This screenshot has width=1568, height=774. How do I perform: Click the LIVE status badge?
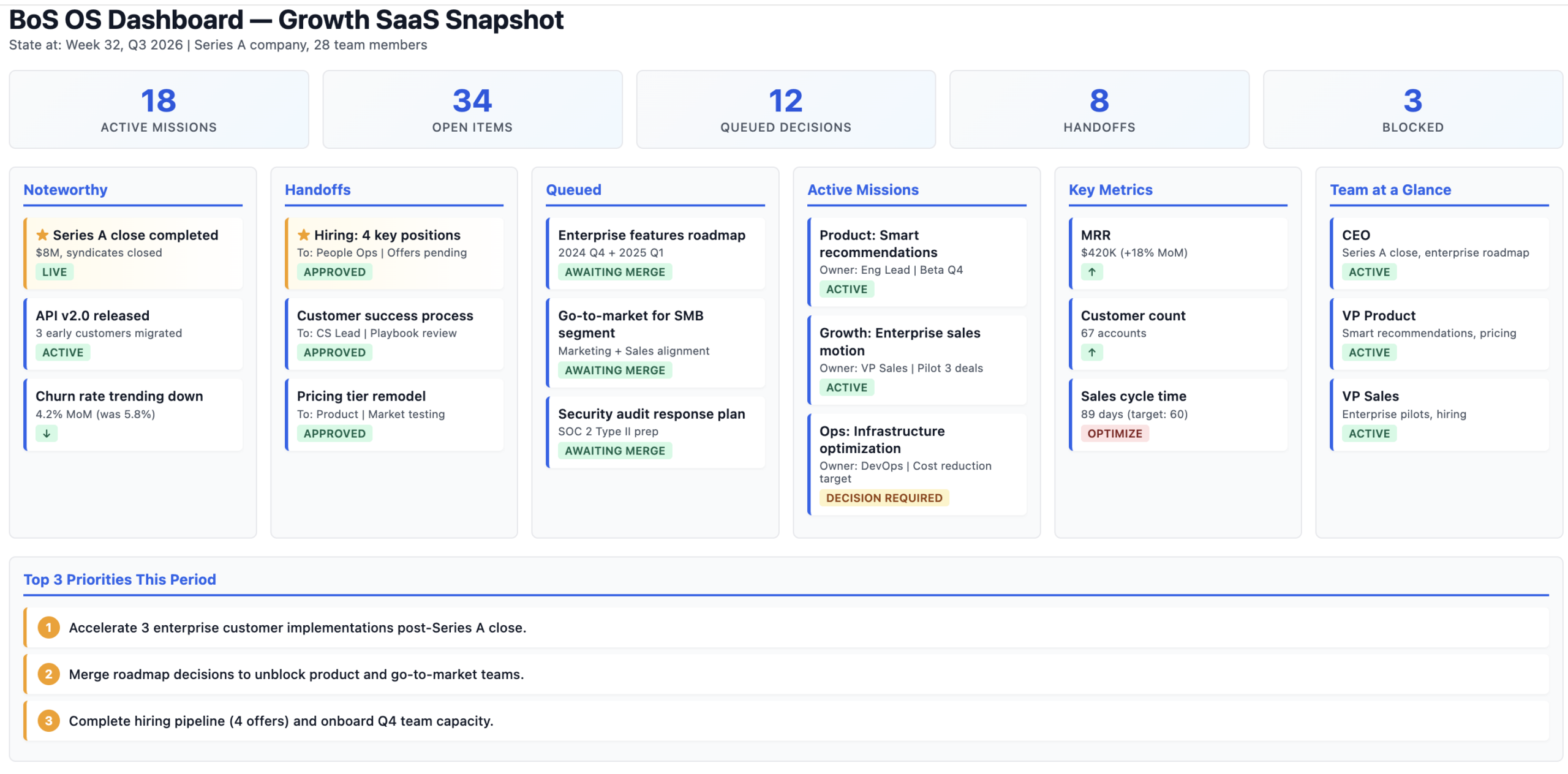(x=55, y=272)
